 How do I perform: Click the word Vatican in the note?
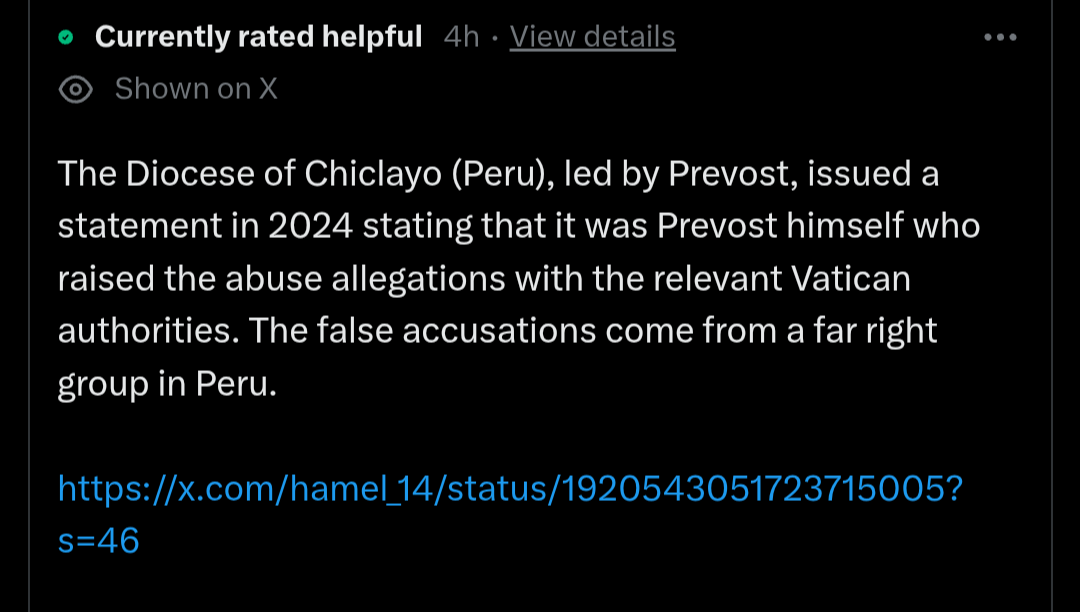coord(851,278)
